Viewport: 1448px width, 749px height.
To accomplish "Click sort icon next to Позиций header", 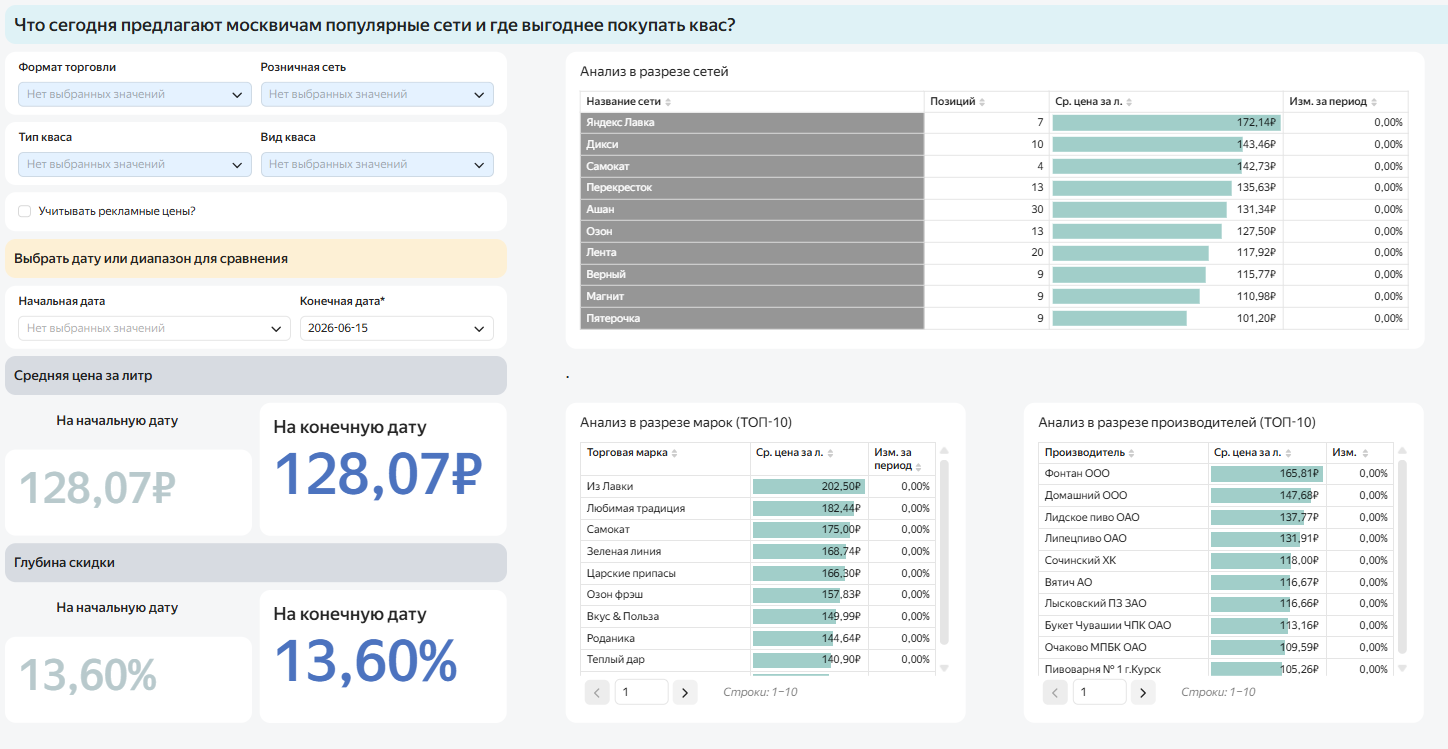I will [x=982, y=102].
